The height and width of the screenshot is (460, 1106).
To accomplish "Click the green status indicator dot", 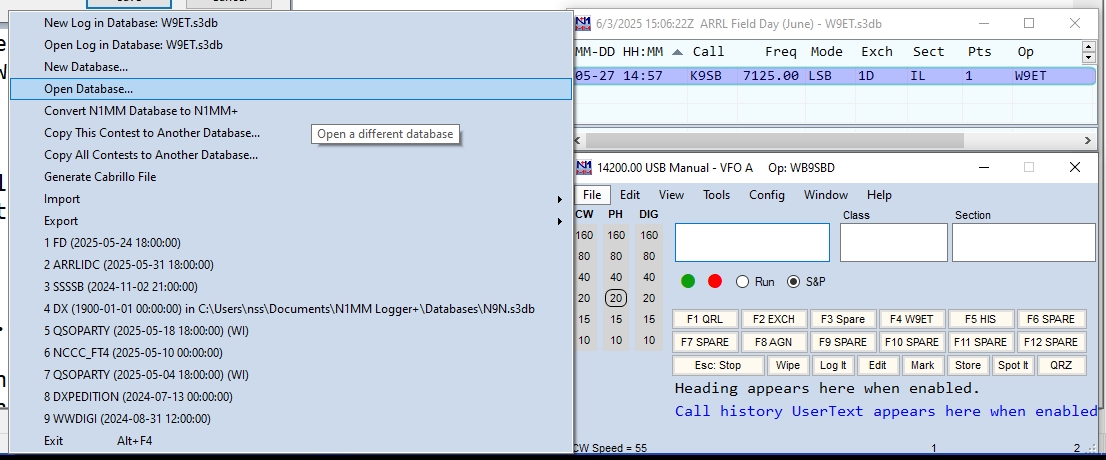I will pos(688,281).
